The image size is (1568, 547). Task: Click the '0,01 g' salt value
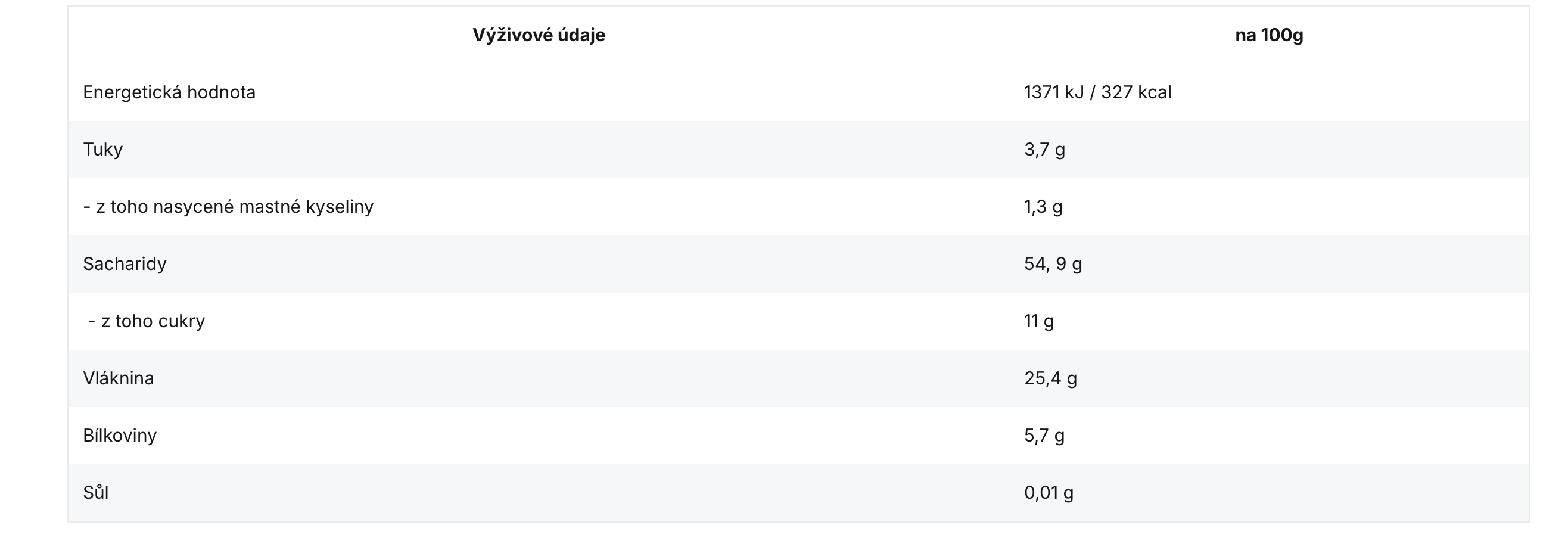pos(1049,493)
